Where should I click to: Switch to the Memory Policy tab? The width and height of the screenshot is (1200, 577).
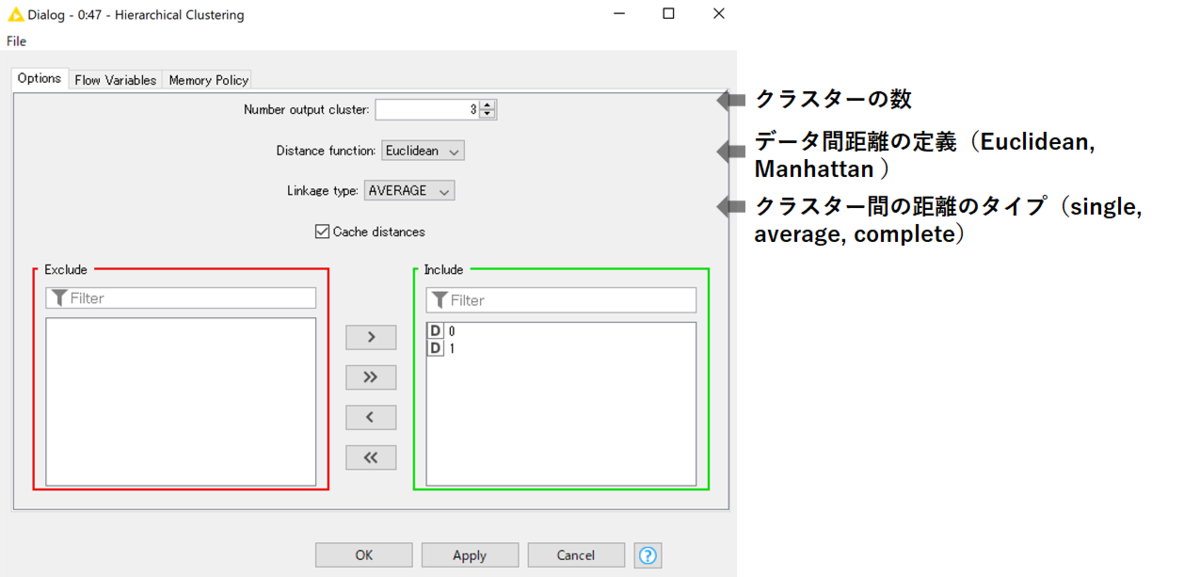pos(208,80)
